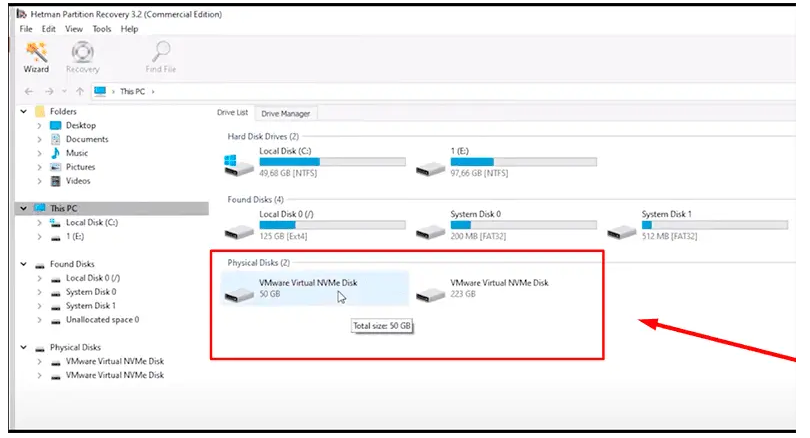Click usage bar of 1 (E:) drive
The image size is (810, 438).
click(523, 162)
